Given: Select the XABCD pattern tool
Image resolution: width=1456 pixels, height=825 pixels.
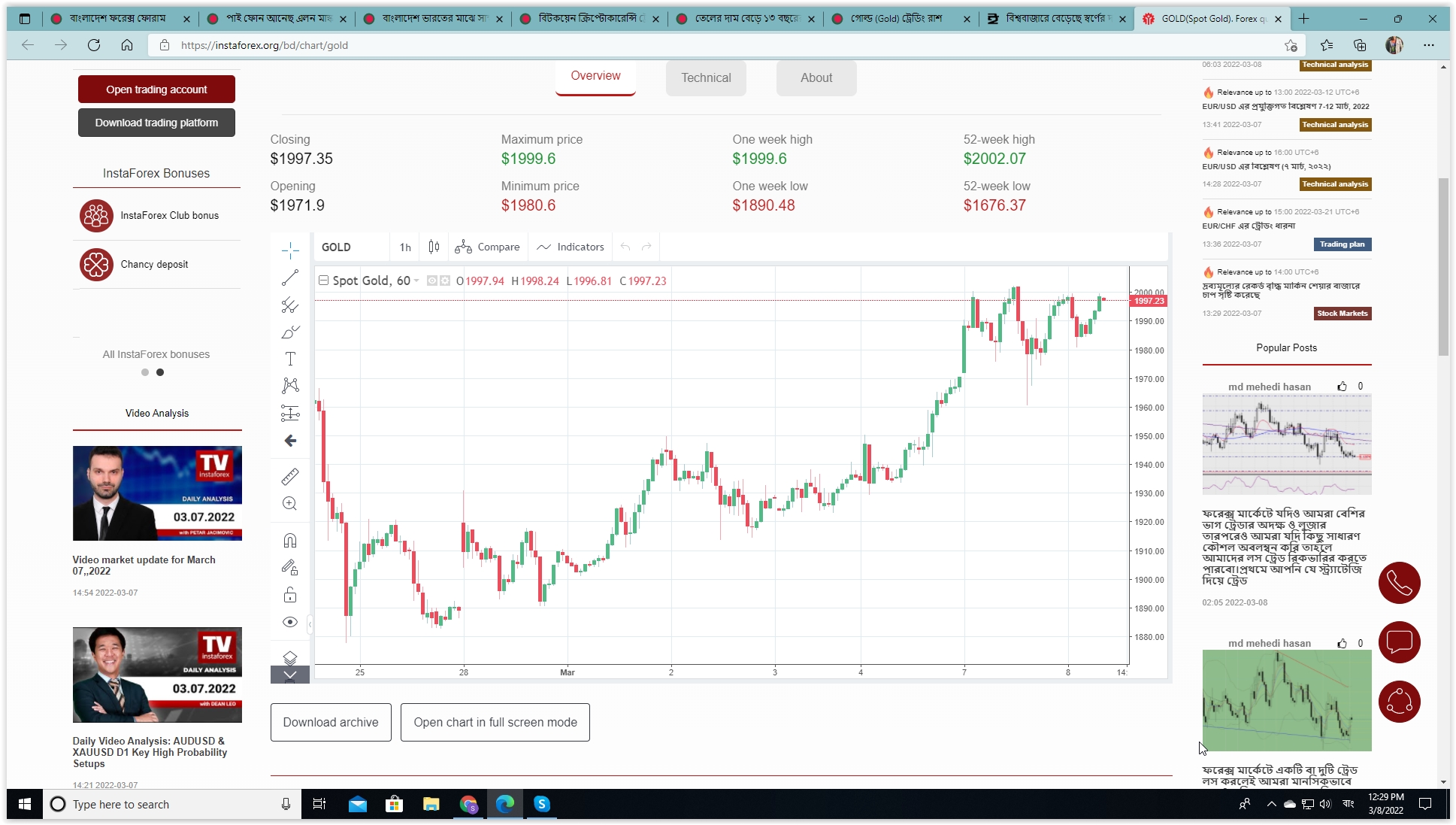Looking at the screenshot, I should point(290,386).
